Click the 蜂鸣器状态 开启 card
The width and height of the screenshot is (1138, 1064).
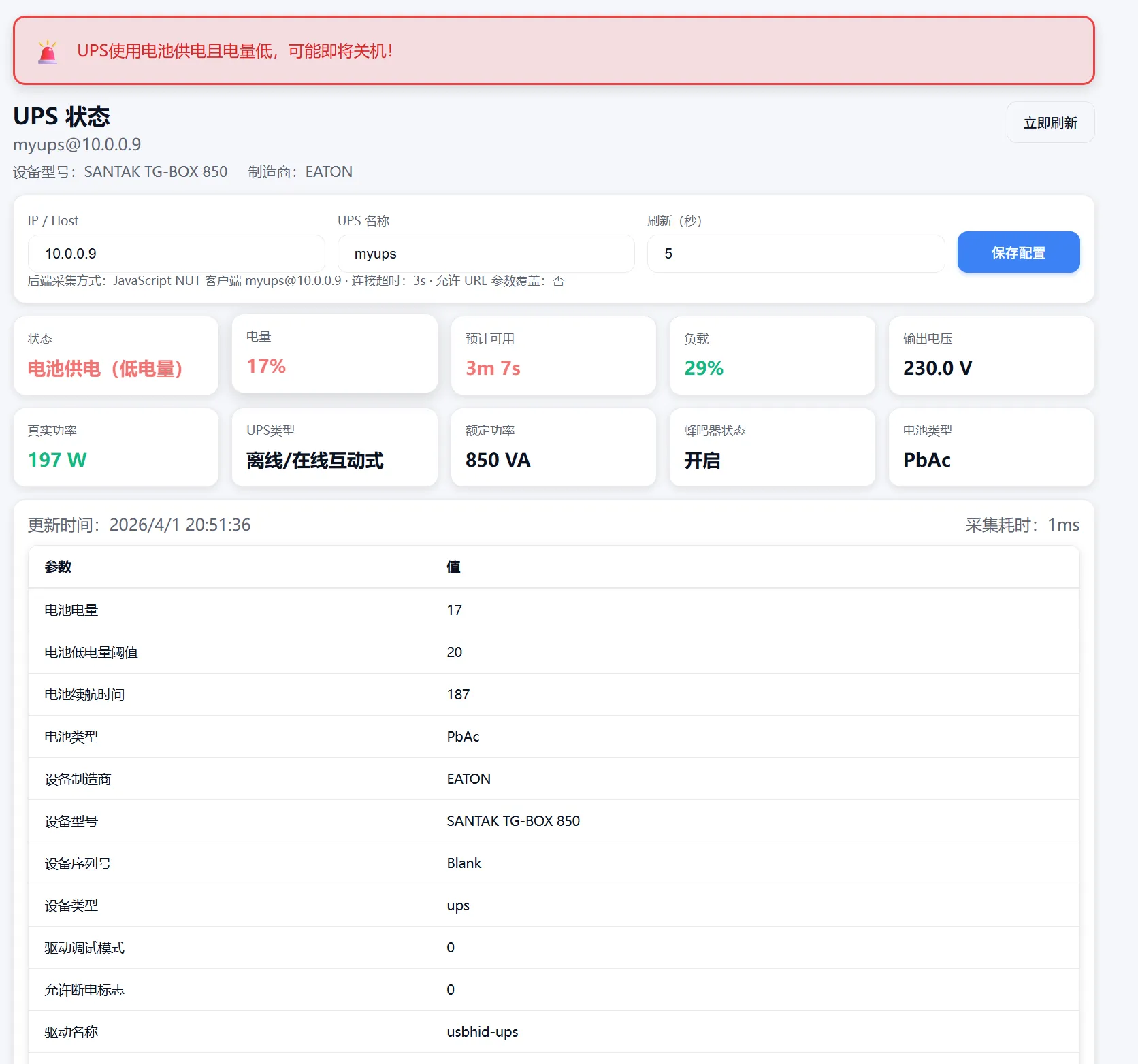(772, 447)
